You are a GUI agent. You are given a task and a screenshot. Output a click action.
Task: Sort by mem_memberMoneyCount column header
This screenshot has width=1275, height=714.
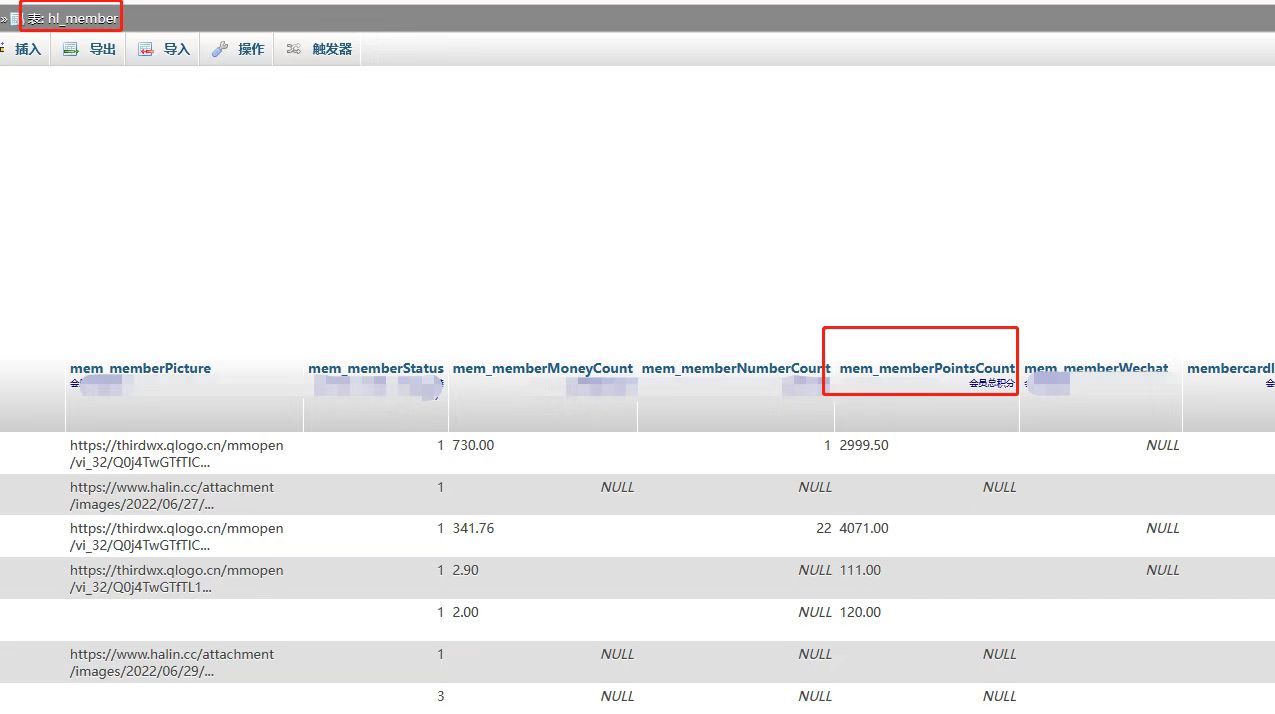click(542, 368)
